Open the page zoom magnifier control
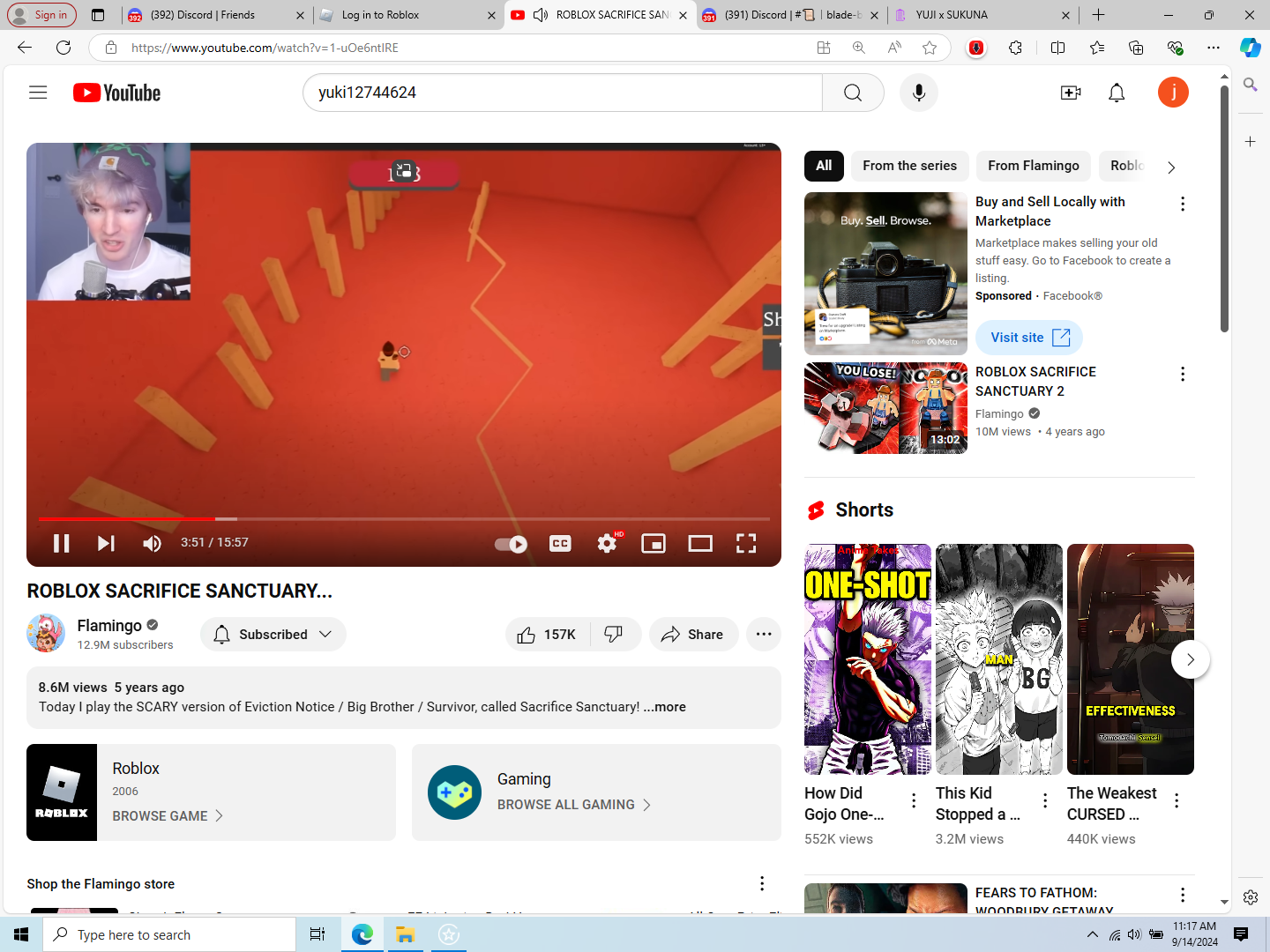This screenshot has height=952, width=1270. click(x=859, y=48)
